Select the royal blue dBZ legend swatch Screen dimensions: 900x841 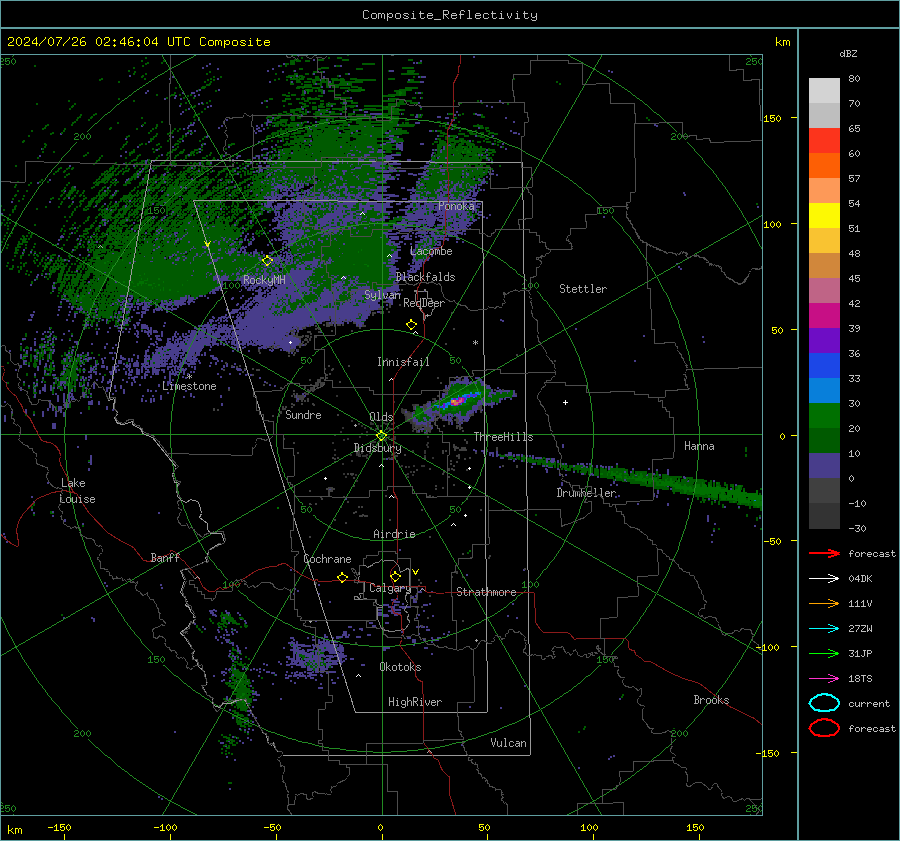click(824, 366)
